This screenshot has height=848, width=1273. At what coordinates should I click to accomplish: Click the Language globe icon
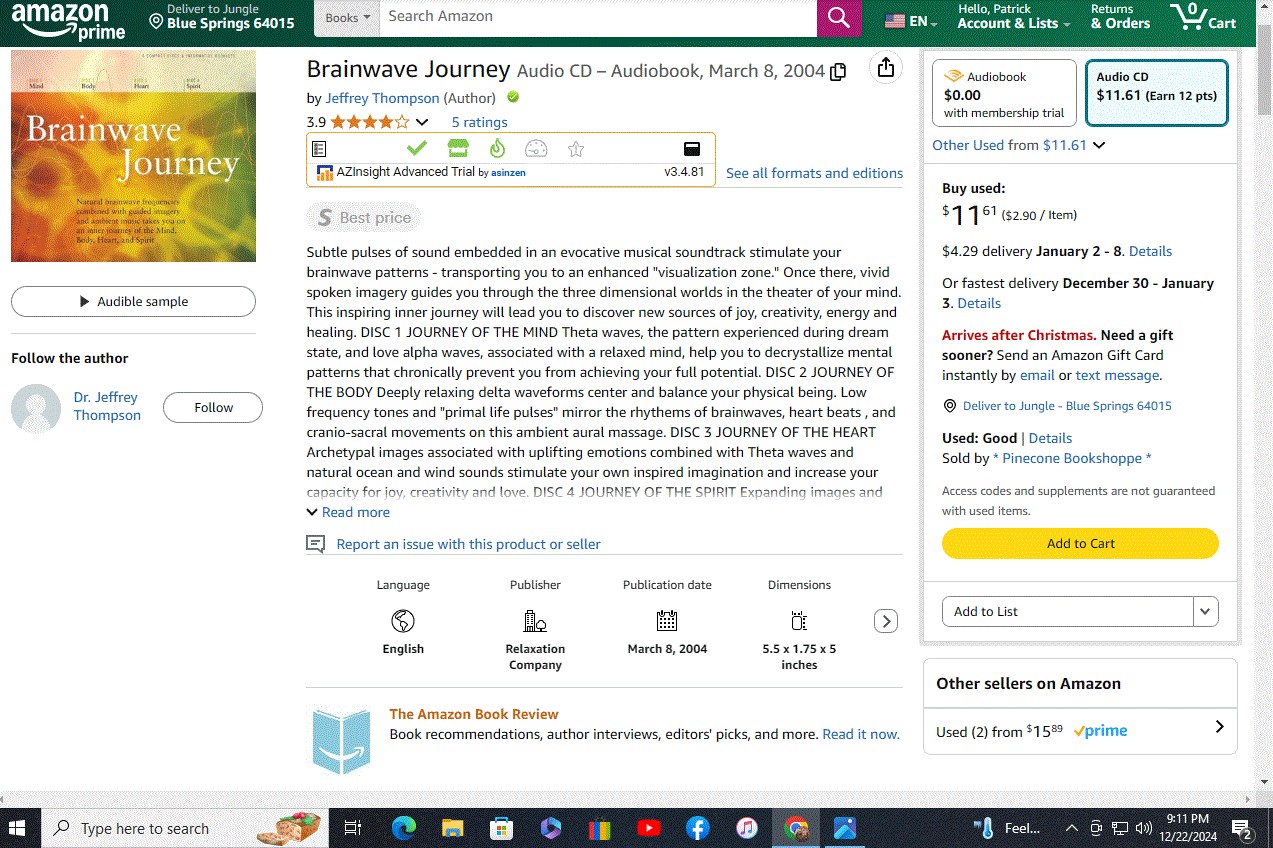pos(403,621)
